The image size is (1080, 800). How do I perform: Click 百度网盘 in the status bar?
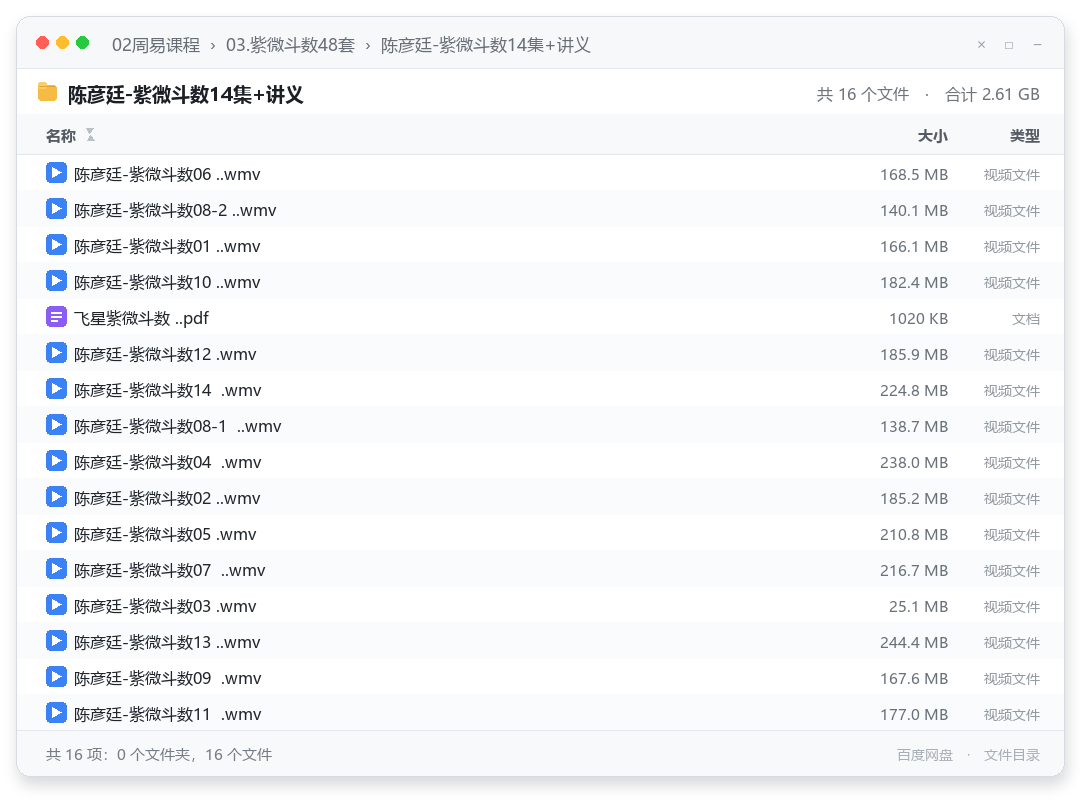(x=925, y=755)
